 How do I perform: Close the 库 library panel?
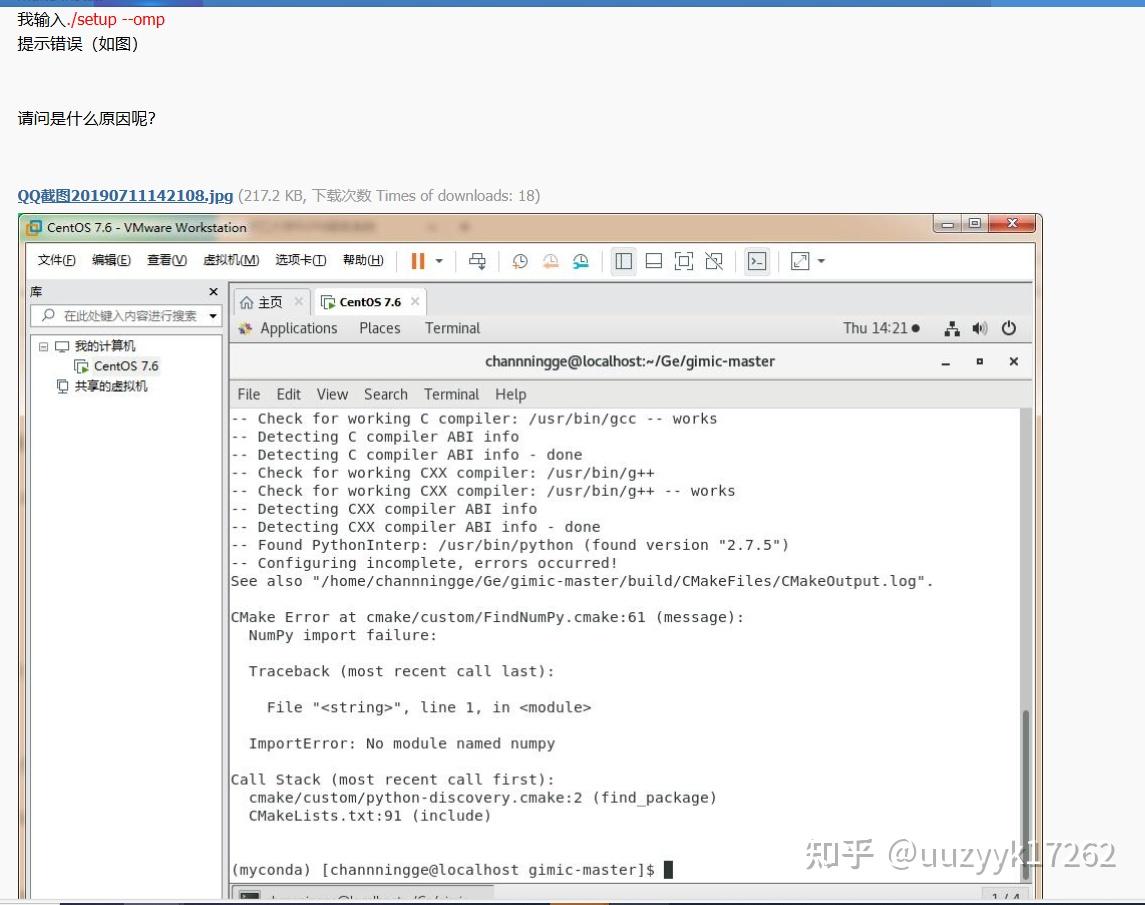(x=213, y=291)
